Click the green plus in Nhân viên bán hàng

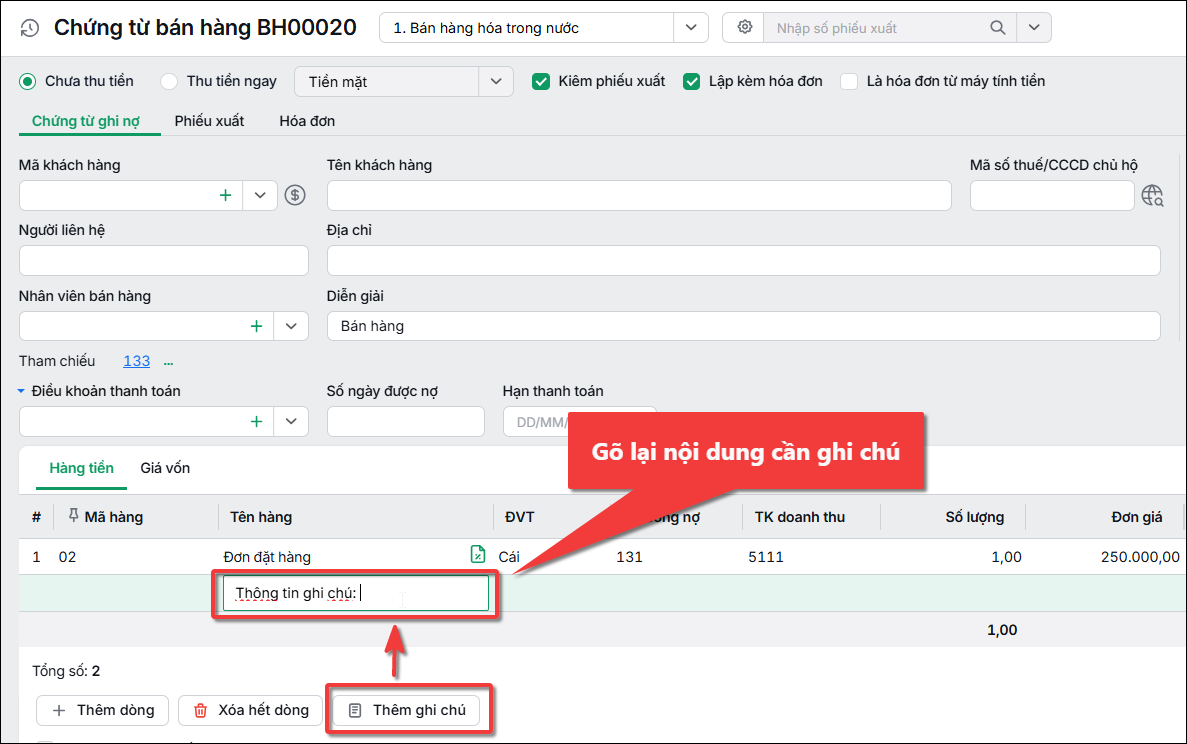(x=256, y=326)
